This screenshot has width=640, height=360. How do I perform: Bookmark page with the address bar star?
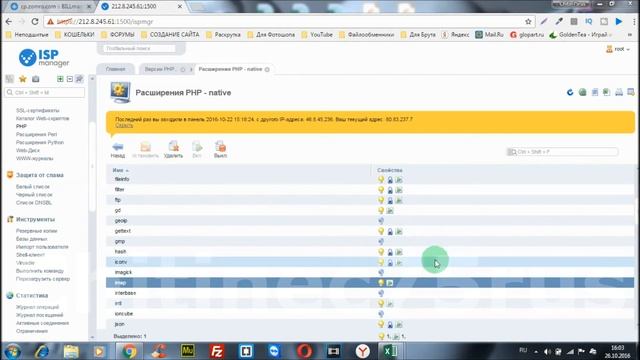pyautogui.click(x=528, y=22)
